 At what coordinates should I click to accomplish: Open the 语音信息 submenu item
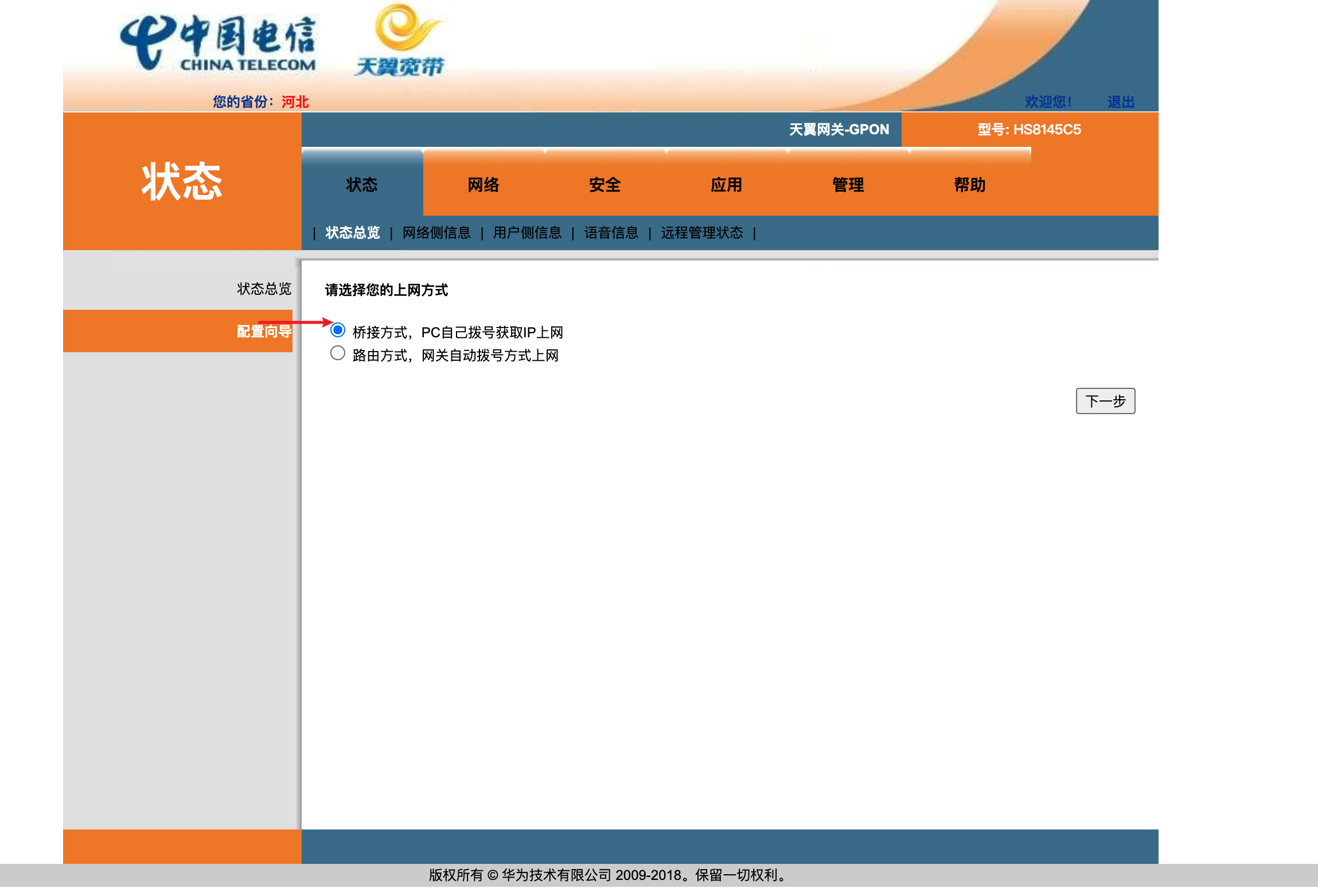pos(611,233)
